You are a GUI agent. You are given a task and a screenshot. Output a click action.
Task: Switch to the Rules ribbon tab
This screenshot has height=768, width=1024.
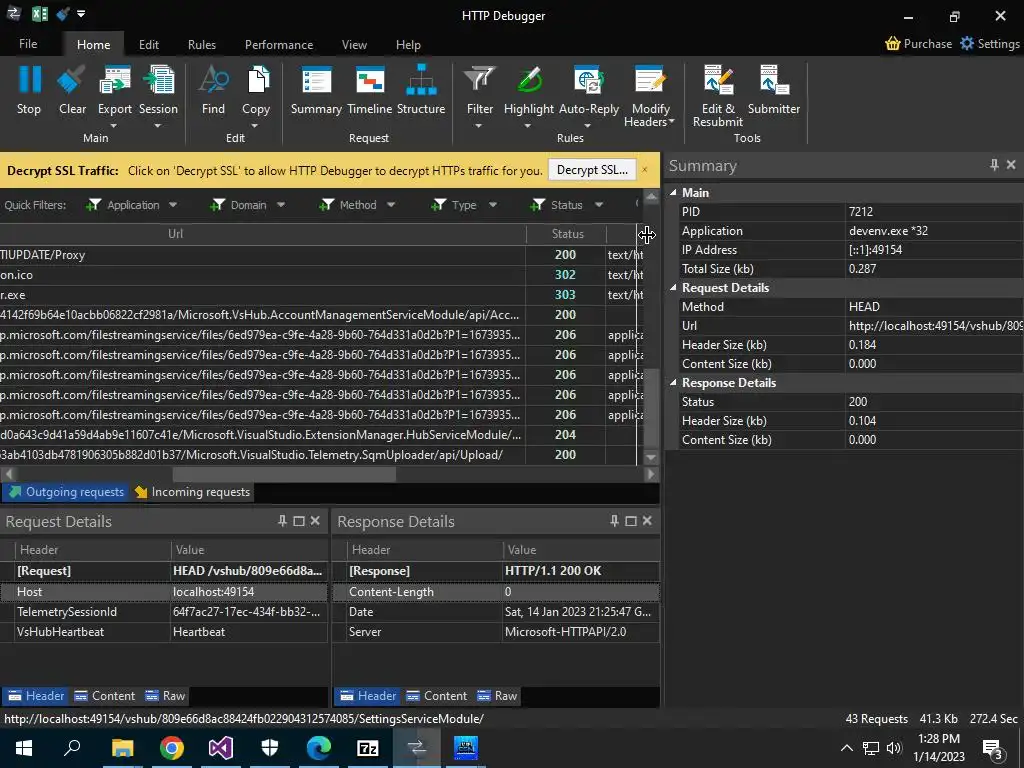click(202, 44)
